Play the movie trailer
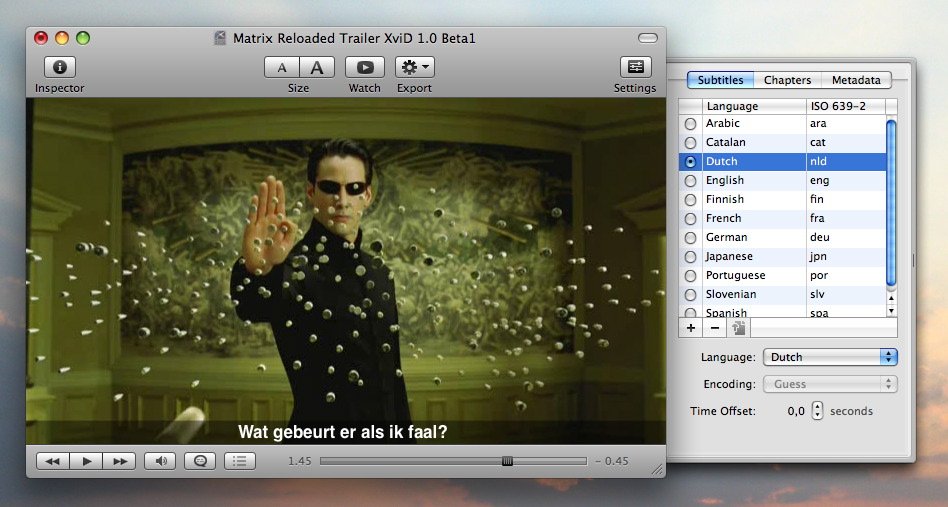Screen dimensions: 948x507 (86, 461)
